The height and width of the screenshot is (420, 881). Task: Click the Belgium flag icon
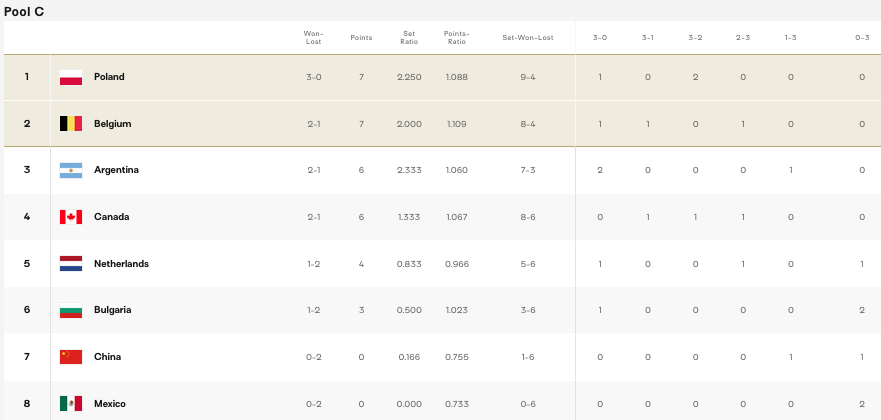pos(71,124)
